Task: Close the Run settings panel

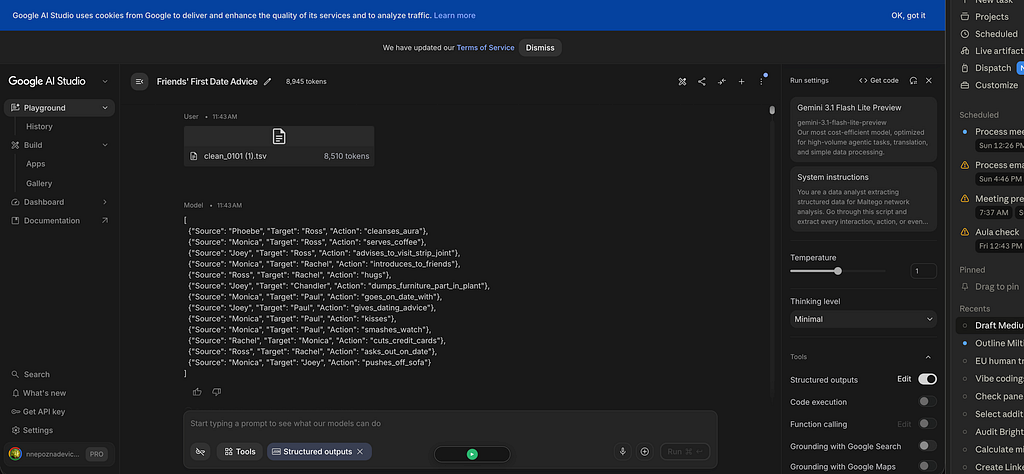Action: [929, 80]
